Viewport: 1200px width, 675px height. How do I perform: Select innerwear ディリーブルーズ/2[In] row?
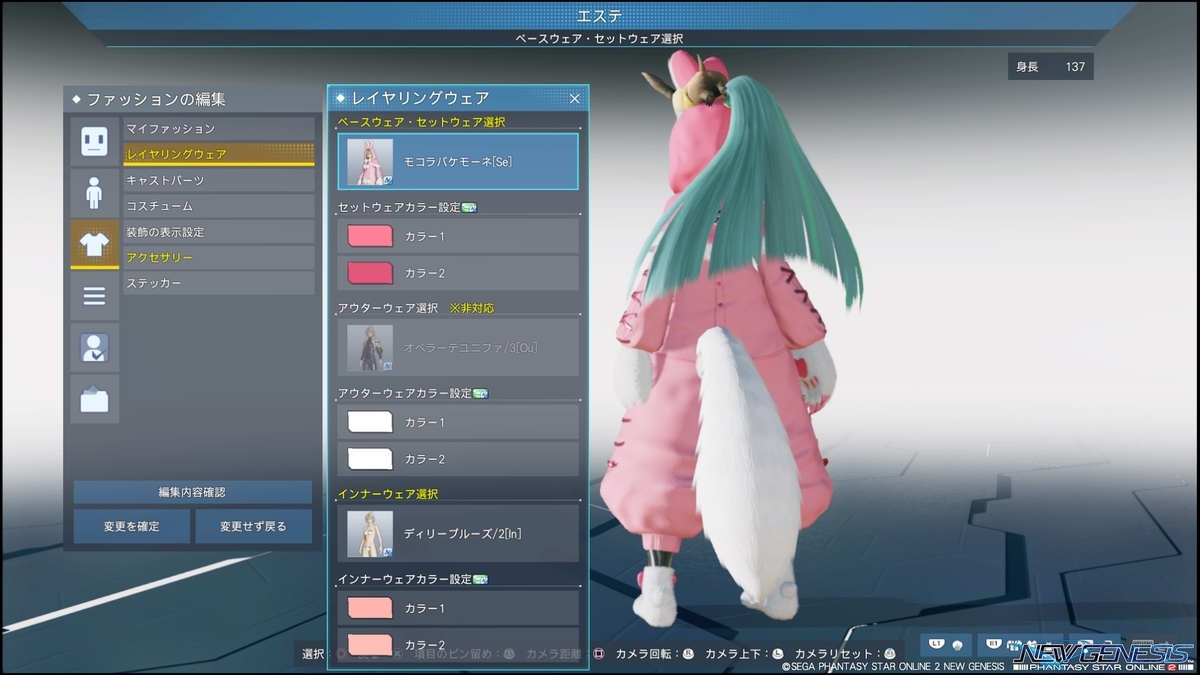(x=458, y=533)
